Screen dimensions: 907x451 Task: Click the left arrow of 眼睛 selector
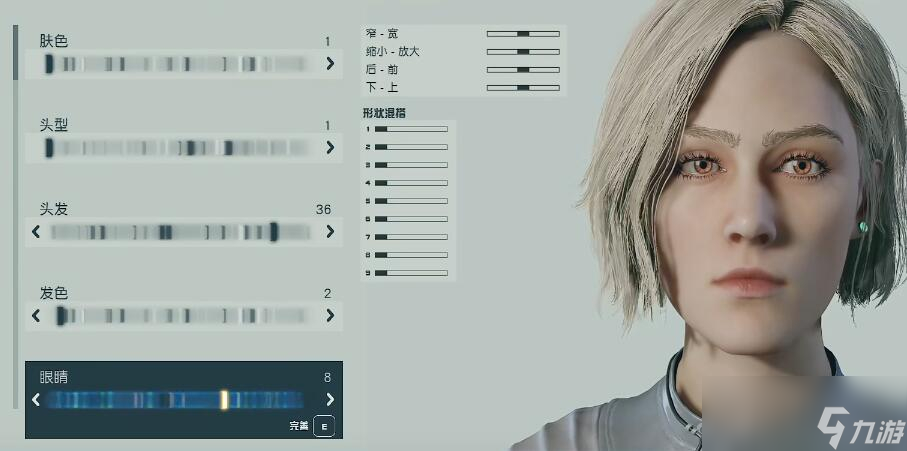(x=36, y=400)
